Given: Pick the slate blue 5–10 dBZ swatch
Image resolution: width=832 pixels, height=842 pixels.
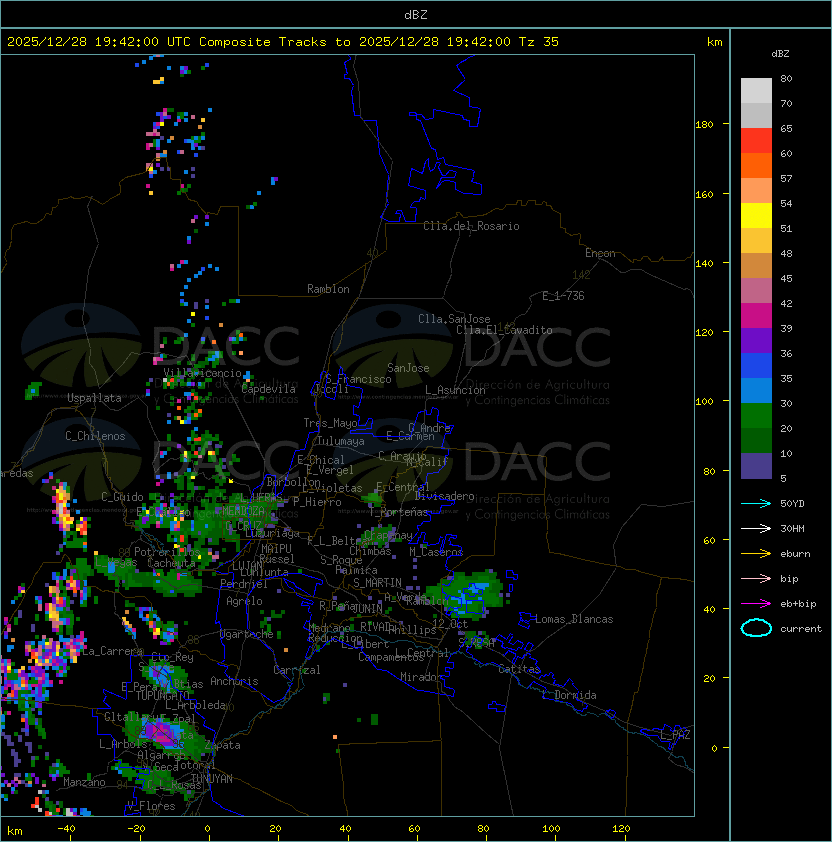Looking at the screenshot, I should tap(756, 465).
